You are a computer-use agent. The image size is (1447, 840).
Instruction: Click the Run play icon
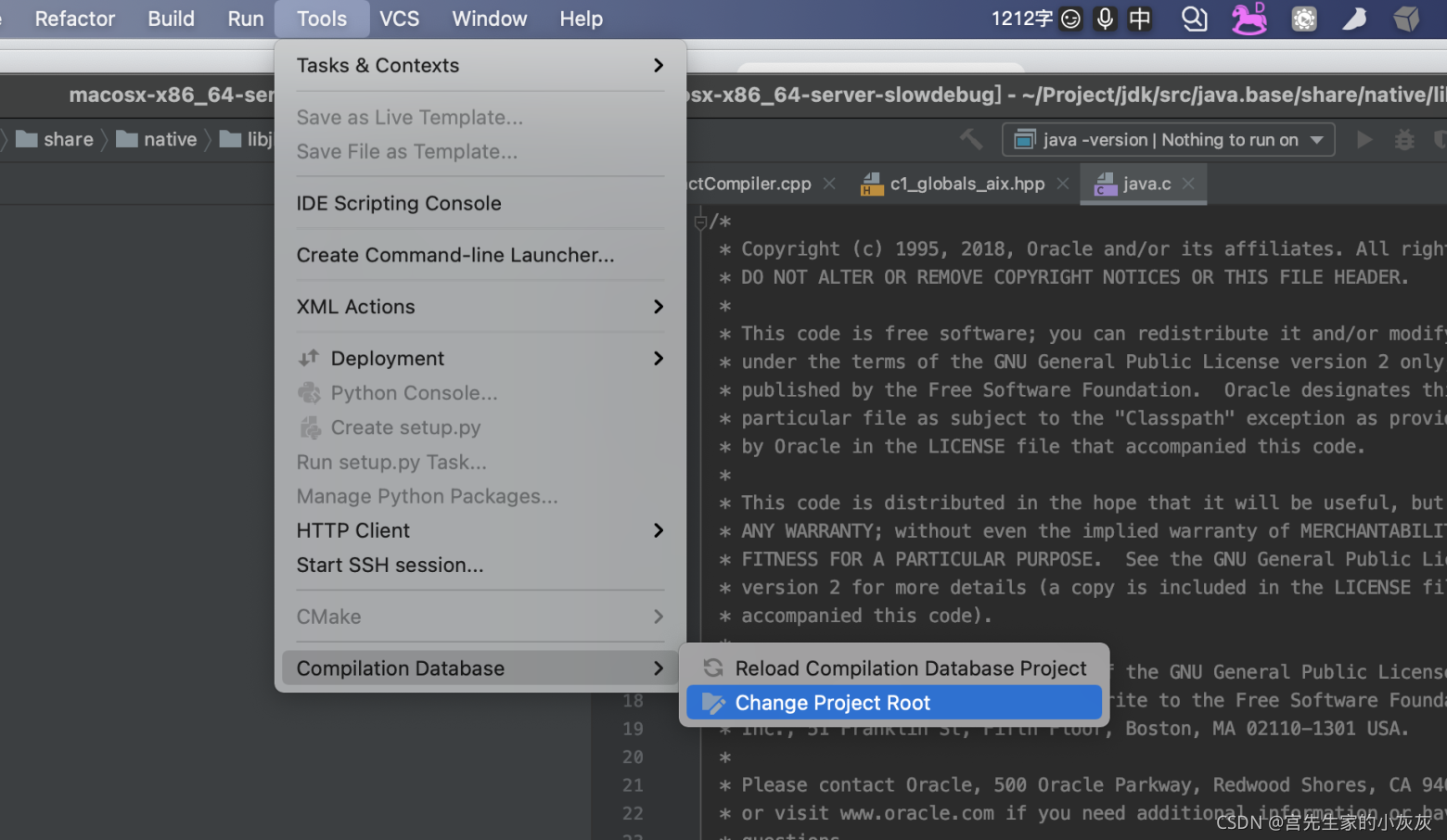(1364, 139)
